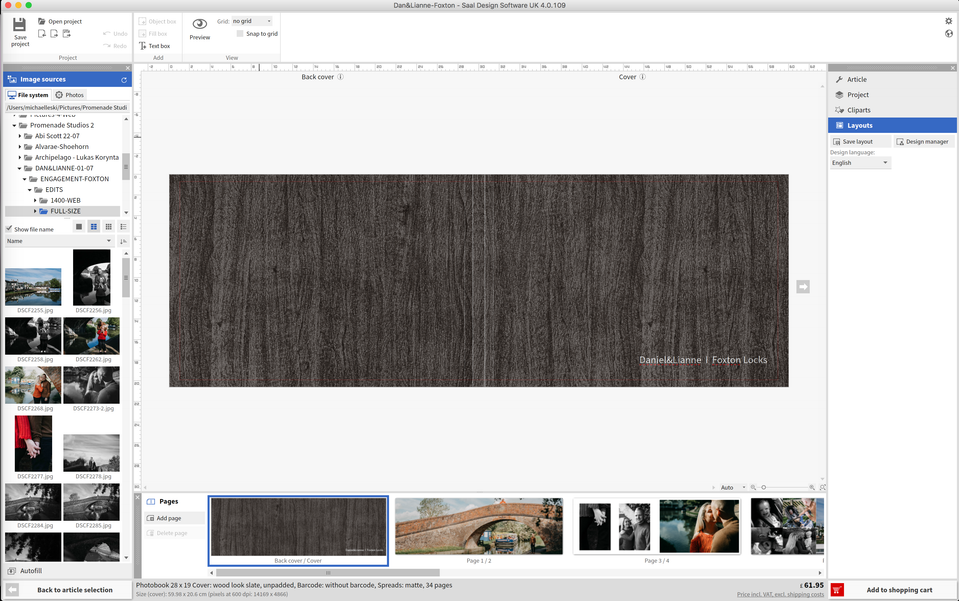Select the Daniel&Lianne | Foxton Locks cover text
959x601 pixels.
(703, 359)
